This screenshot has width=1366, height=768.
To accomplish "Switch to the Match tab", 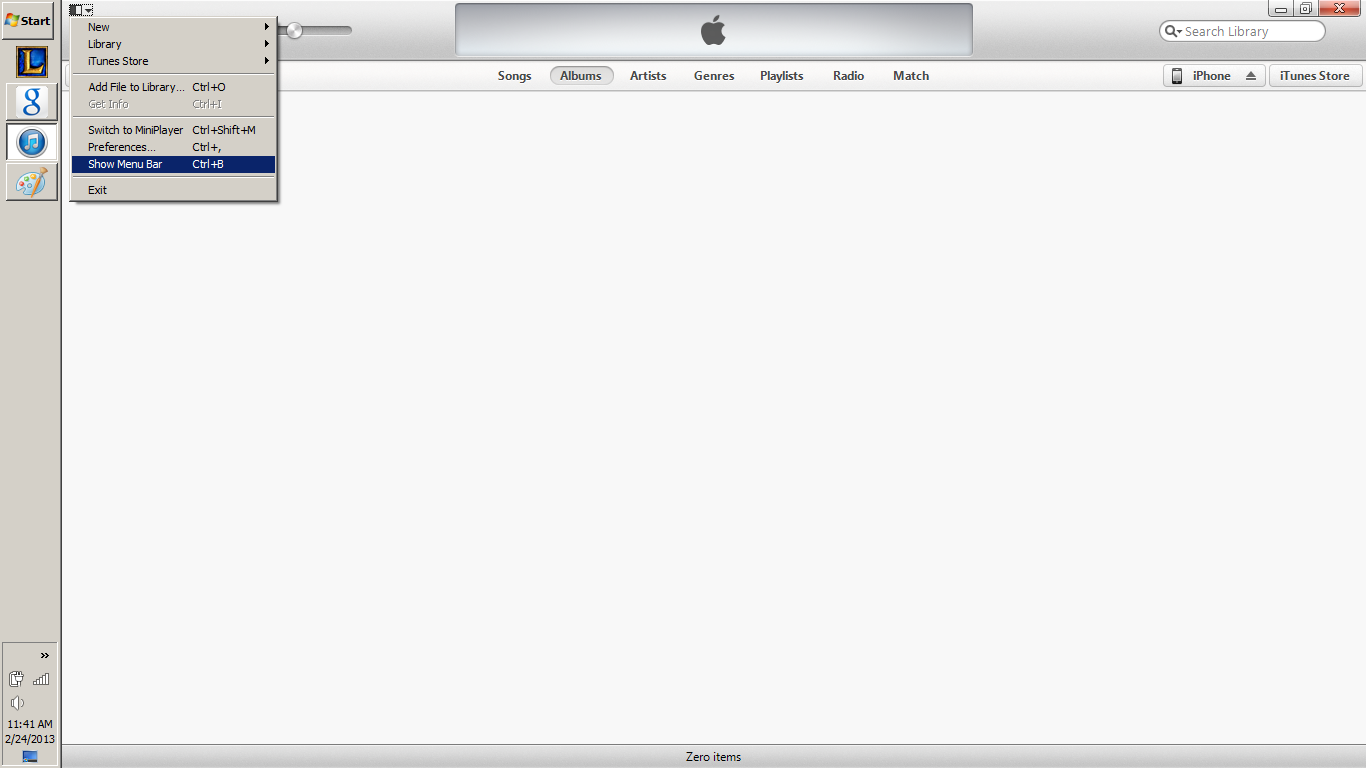I will pyautogui.click(x=911, y=76).
